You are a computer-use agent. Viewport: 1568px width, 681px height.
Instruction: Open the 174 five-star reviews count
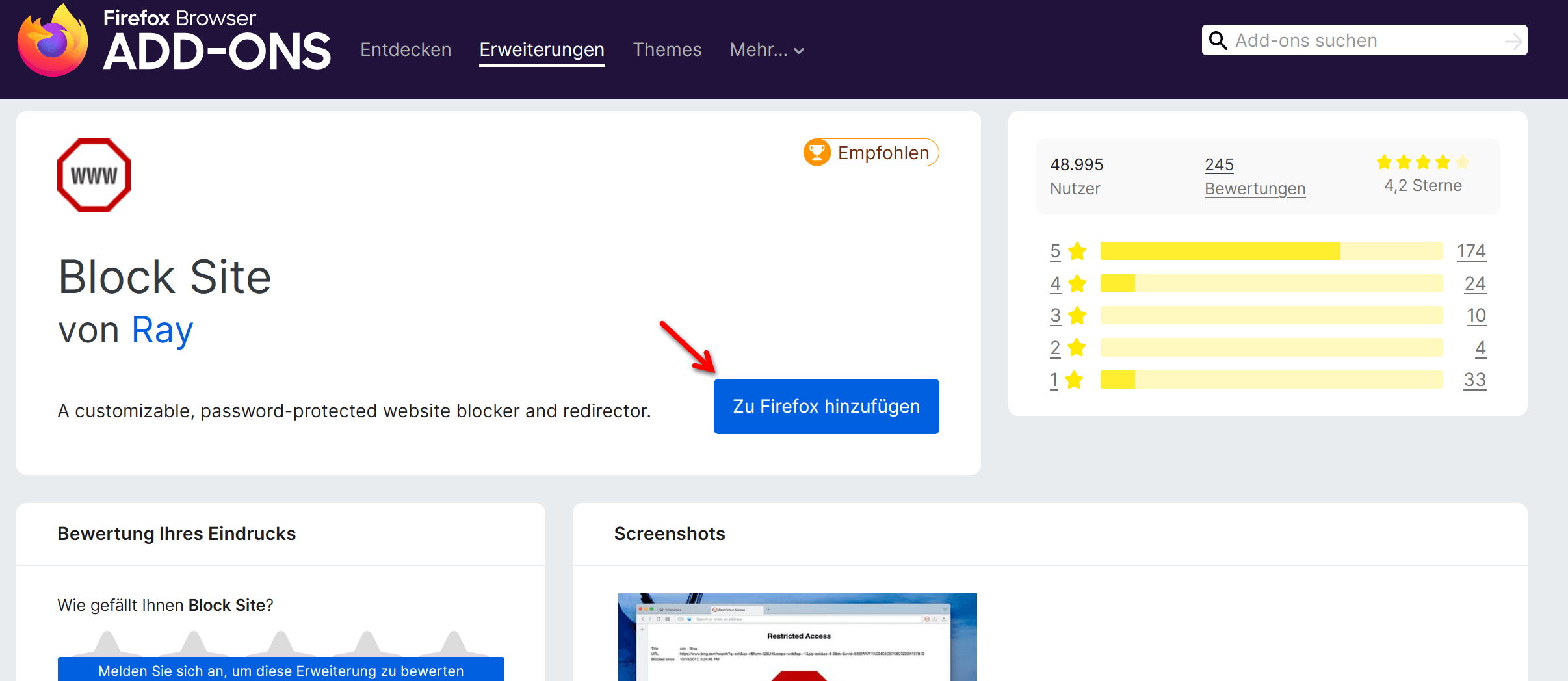point(1471,251)
